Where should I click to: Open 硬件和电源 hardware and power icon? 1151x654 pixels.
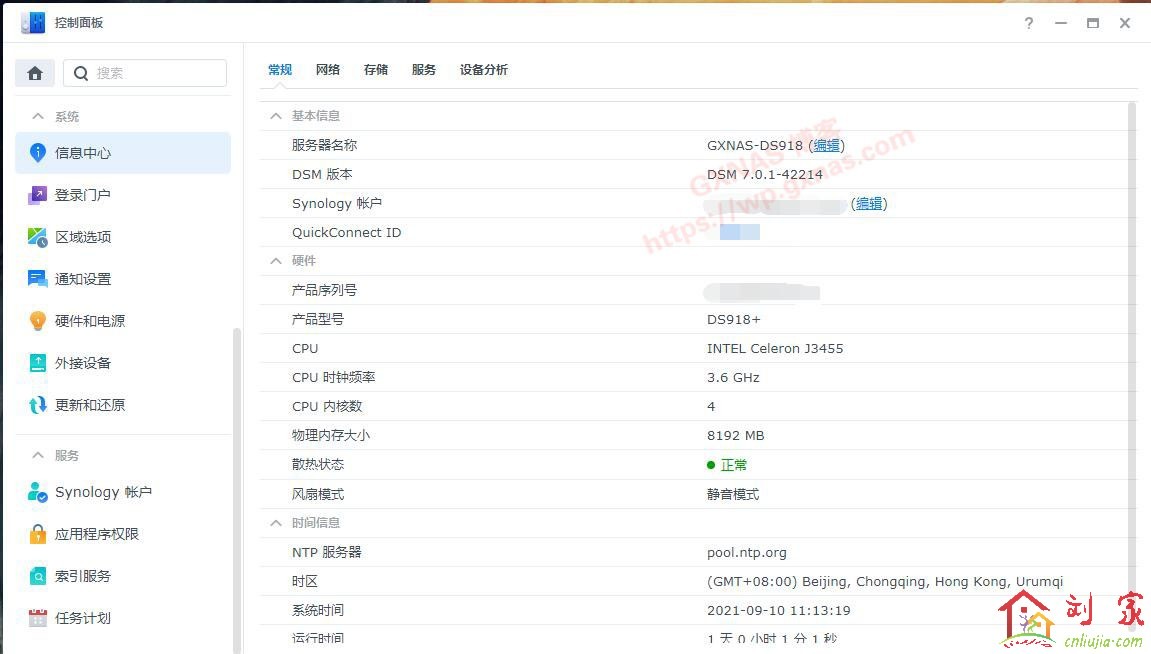(x=38, y=321)
